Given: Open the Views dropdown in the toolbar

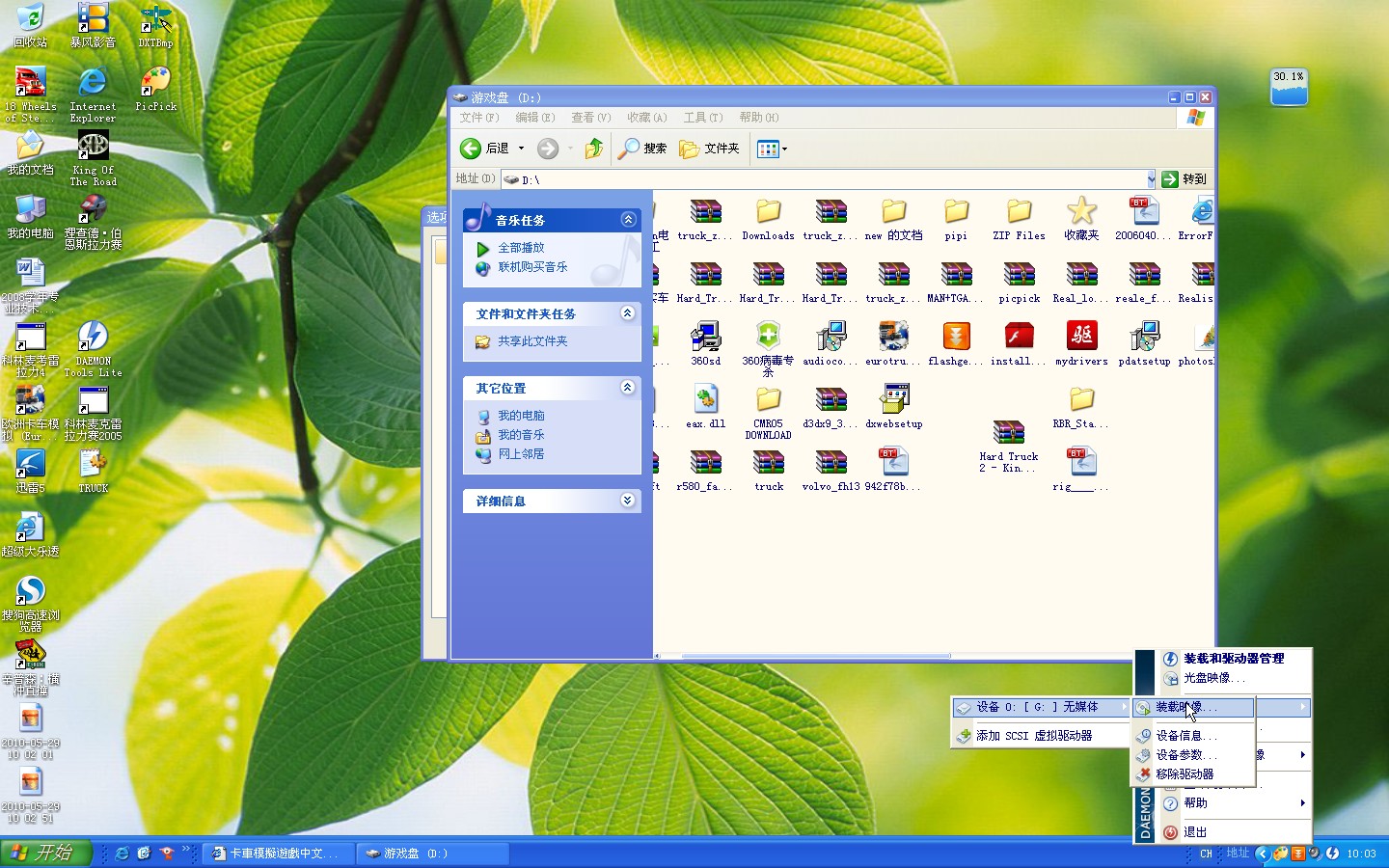Looking at the screenshot, I should tap(772, 149).
